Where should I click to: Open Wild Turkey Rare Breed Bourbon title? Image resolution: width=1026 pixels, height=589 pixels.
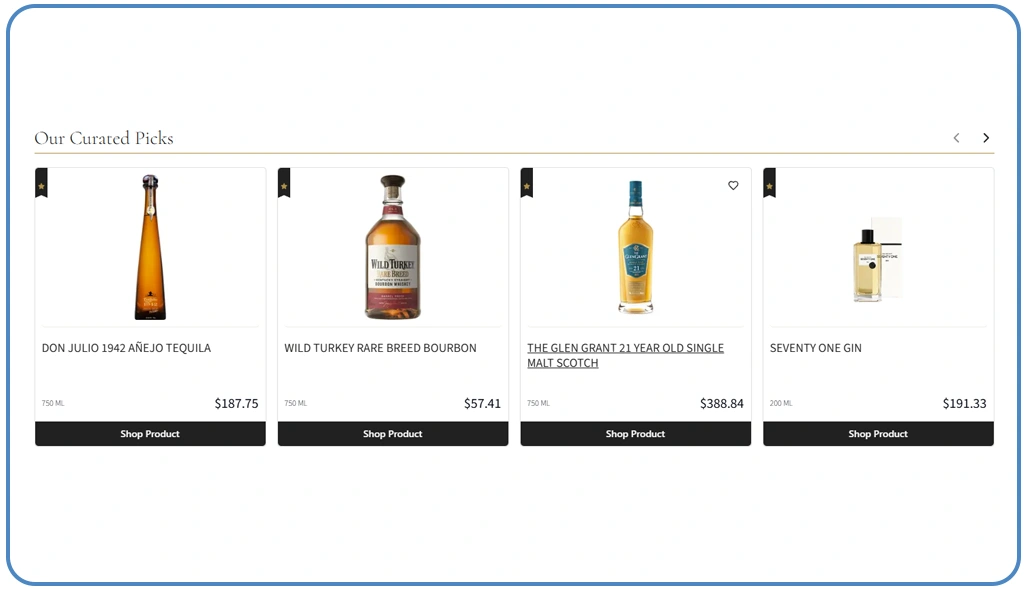[x=380, y=348]
